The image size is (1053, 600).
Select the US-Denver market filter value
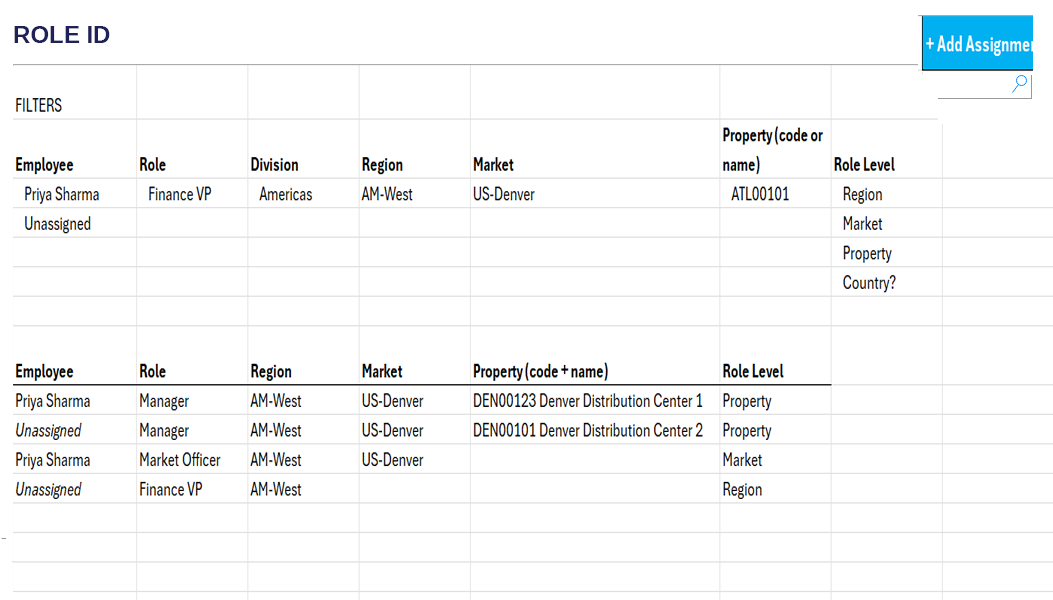(504, 194)
